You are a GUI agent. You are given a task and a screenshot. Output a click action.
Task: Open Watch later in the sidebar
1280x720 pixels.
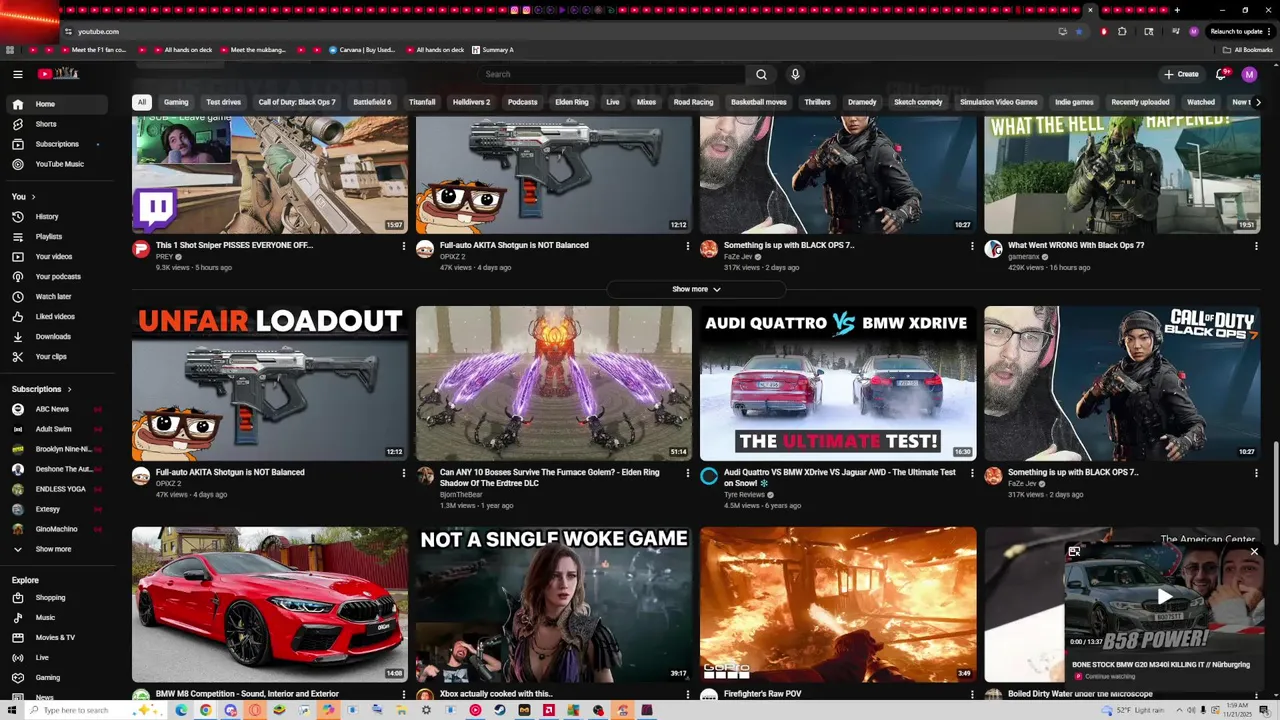point(55,297)
